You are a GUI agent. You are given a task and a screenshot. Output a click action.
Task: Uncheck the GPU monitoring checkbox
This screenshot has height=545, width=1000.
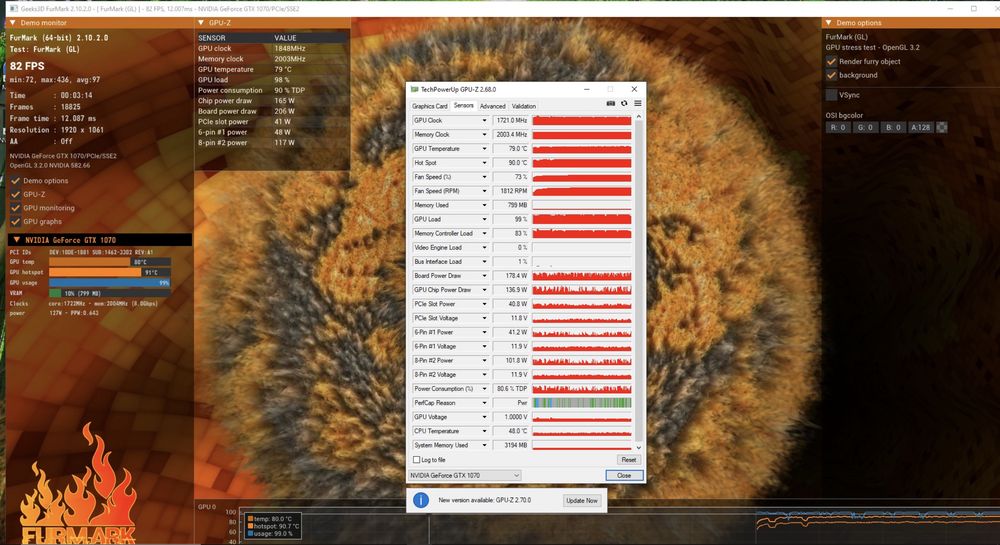pos(16,208)
